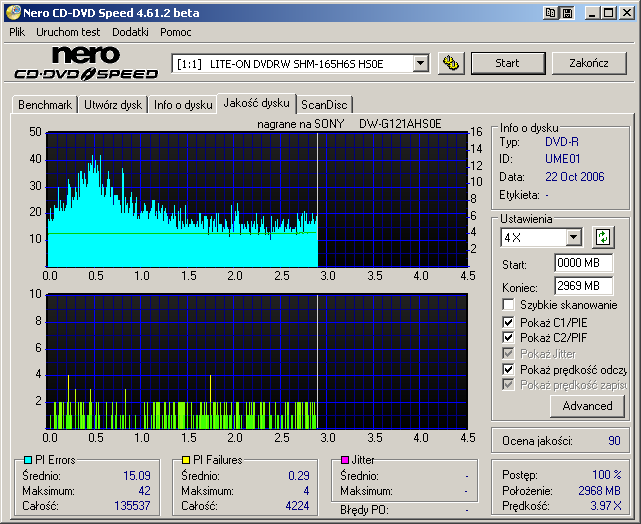Switch to the Utwórz dysk tab
This screenshot has width=641, height=524.
click(113, 105)
